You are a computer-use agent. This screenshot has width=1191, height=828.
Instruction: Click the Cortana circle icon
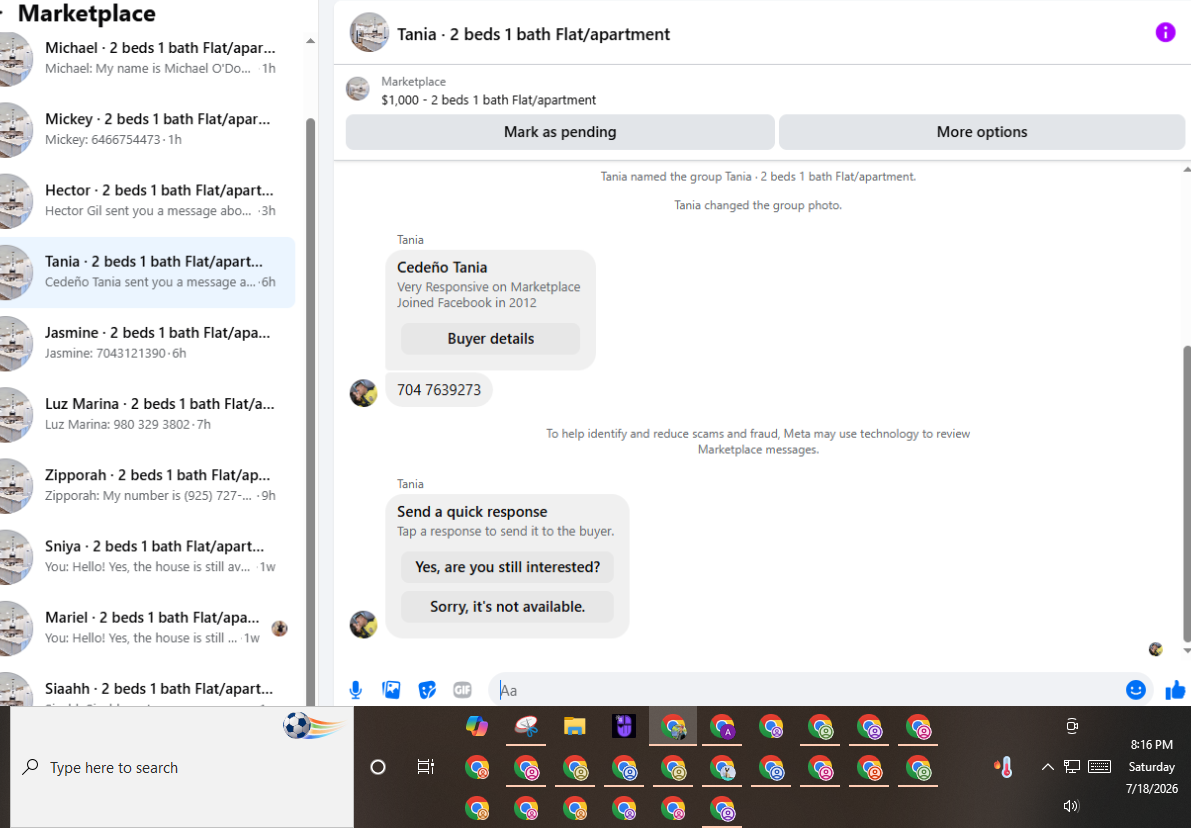point(378,767)
